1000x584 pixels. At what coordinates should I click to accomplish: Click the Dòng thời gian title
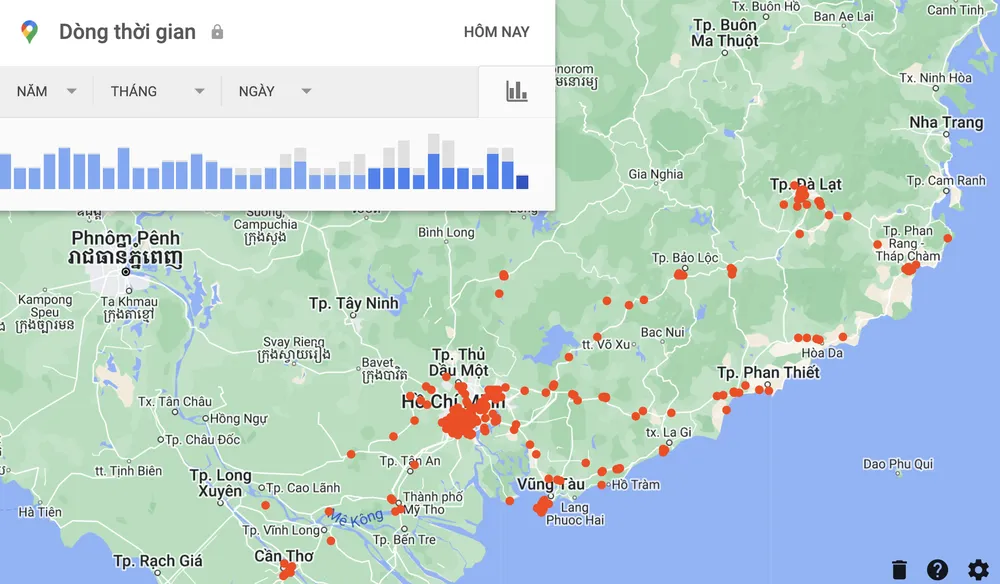click(x=127, y=32)
